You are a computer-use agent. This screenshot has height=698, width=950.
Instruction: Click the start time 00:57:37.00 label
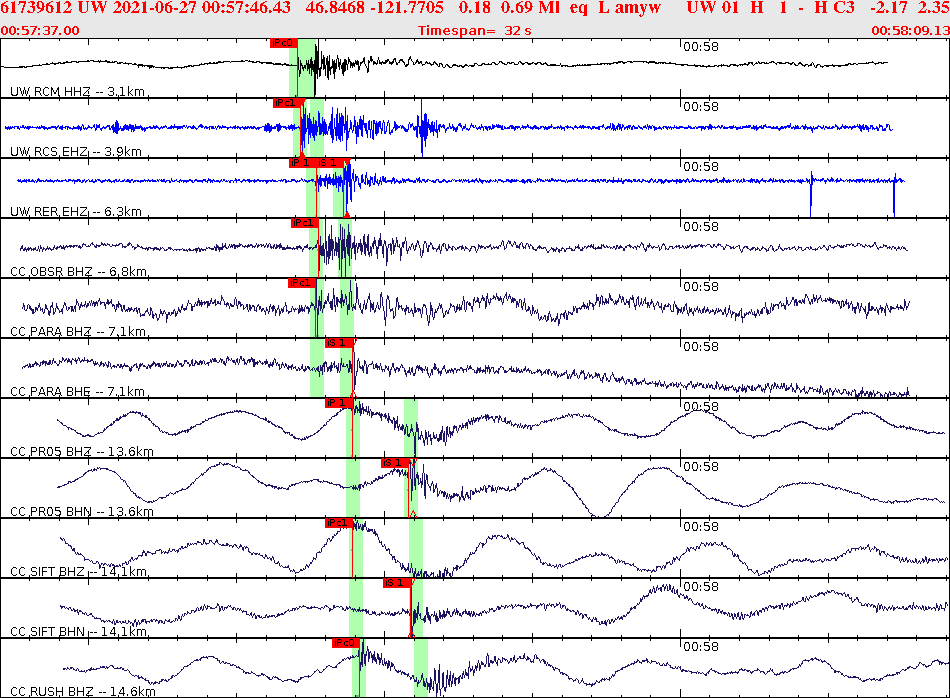pos(40,29)
